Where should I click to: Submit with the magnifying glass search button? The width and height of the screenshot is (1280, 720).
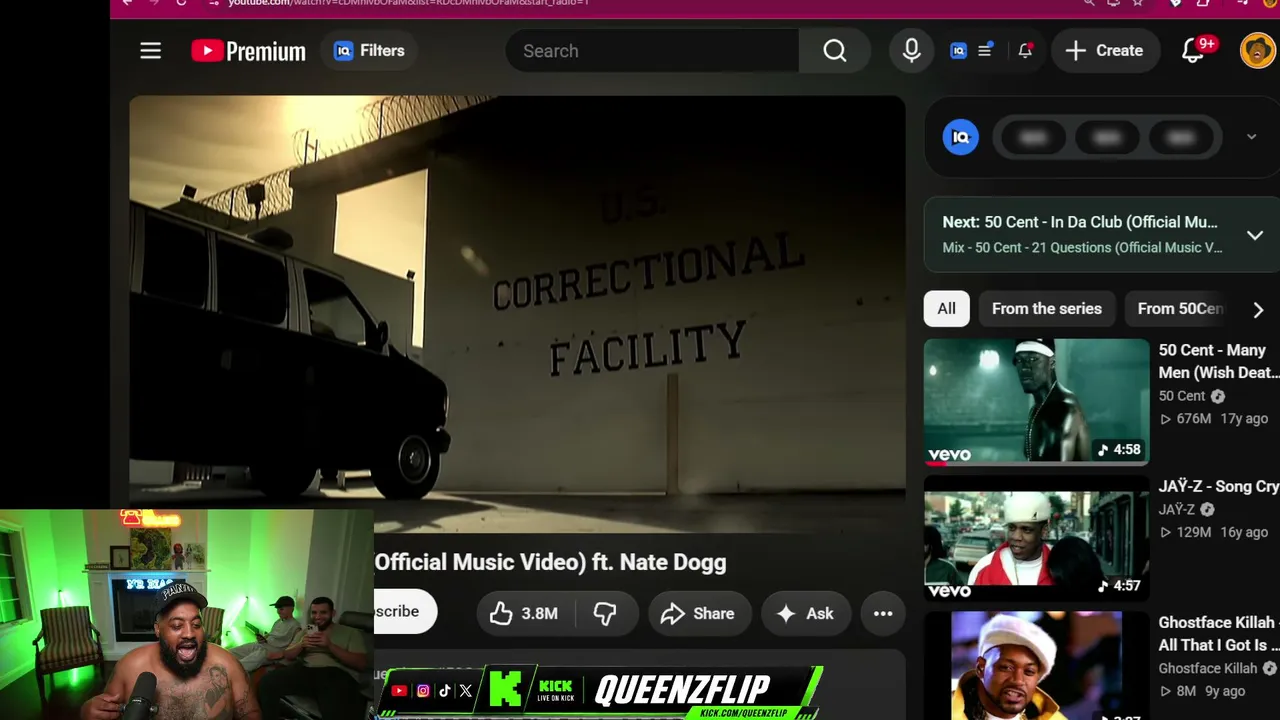835,51
